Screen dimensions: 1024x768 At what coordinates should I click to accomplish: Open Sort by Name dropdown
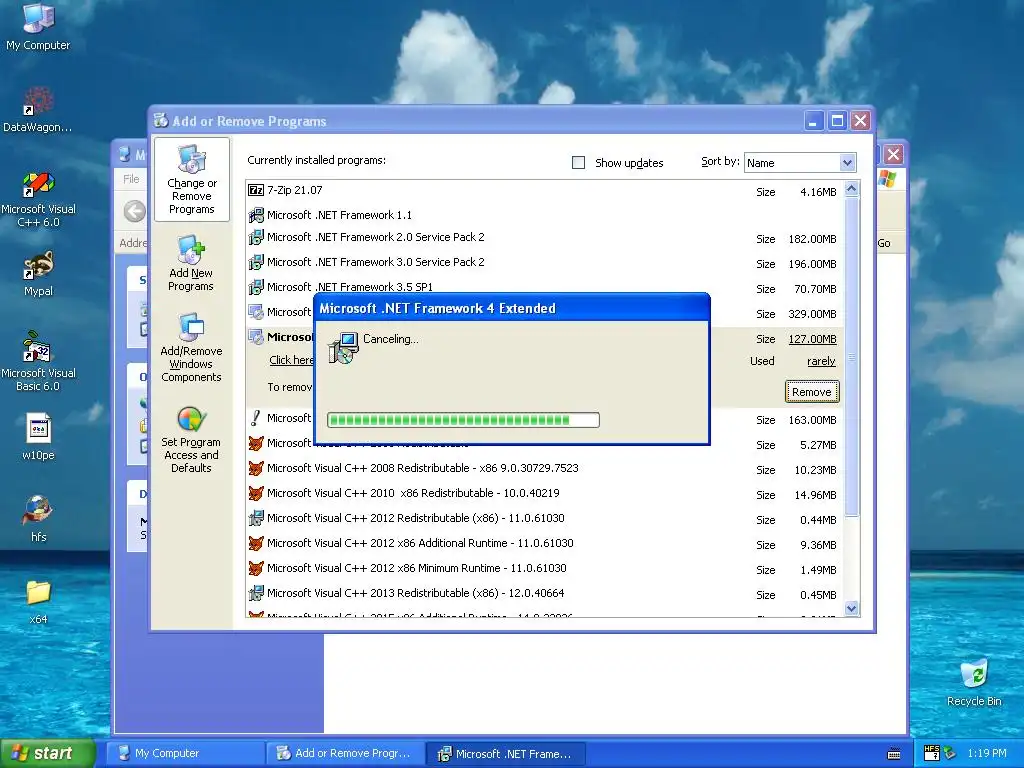[x=846, y=163]
